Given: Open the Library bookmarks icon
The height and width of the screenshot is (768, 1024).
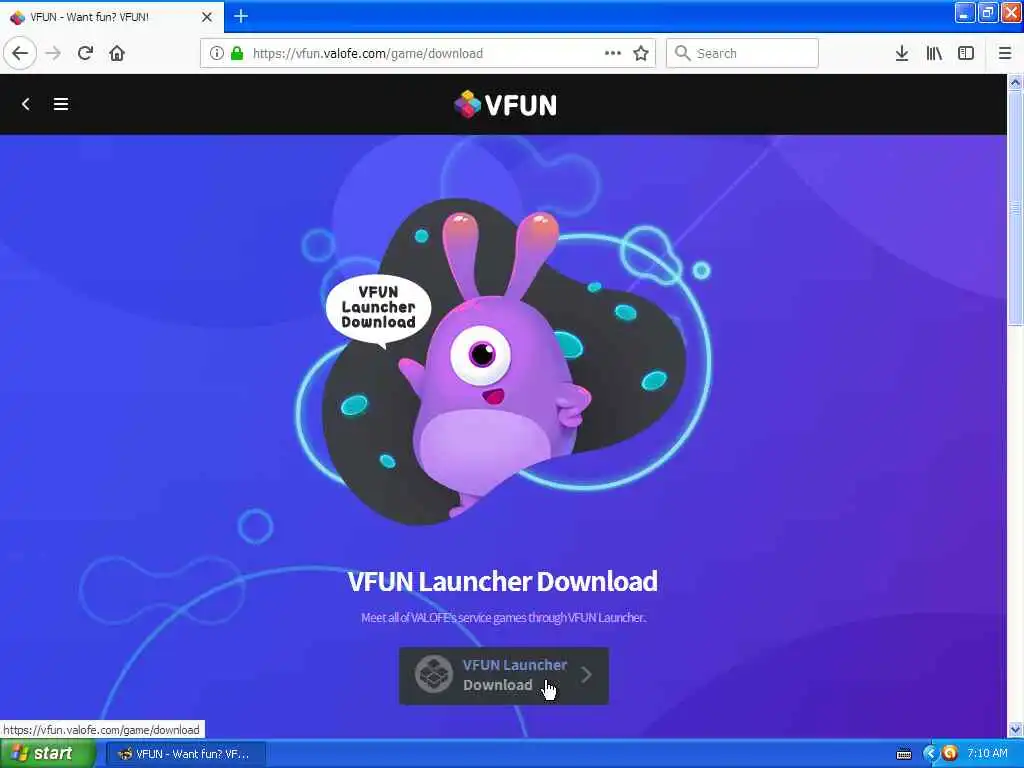Looking at the screenshot, I should (934, 53).
